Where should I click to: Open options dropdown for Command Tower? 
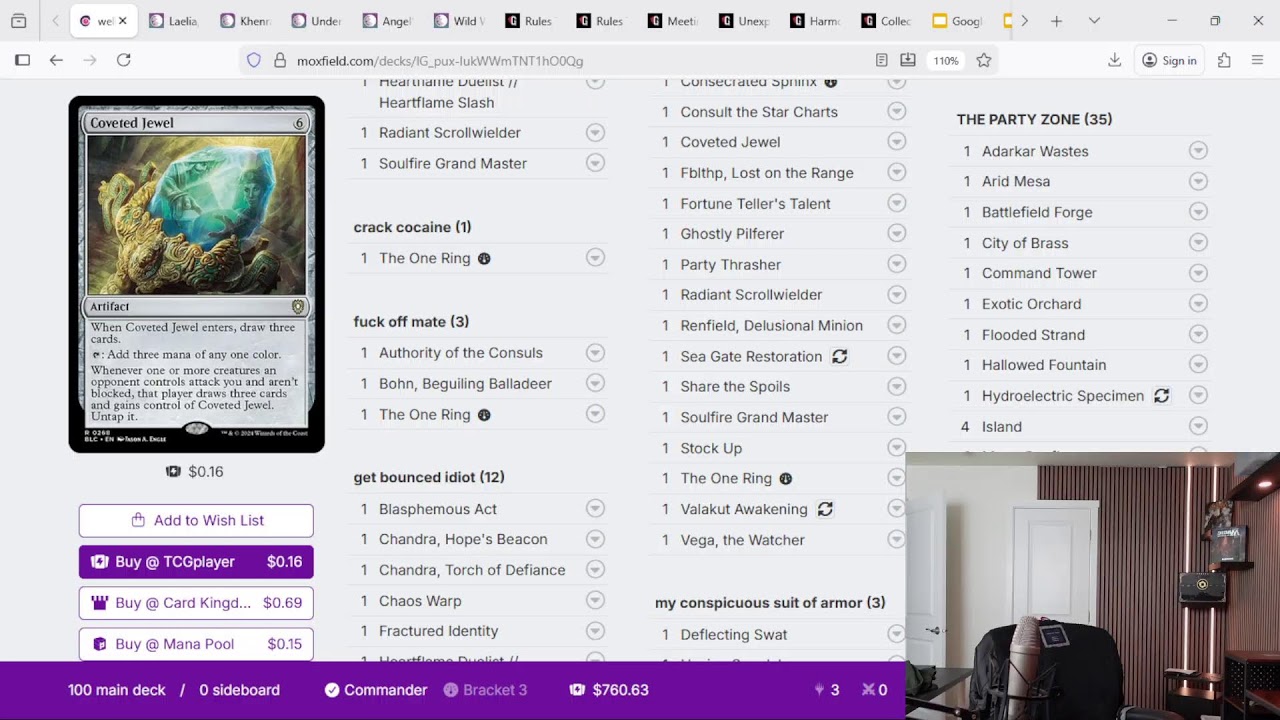[x=1198, y=273]
